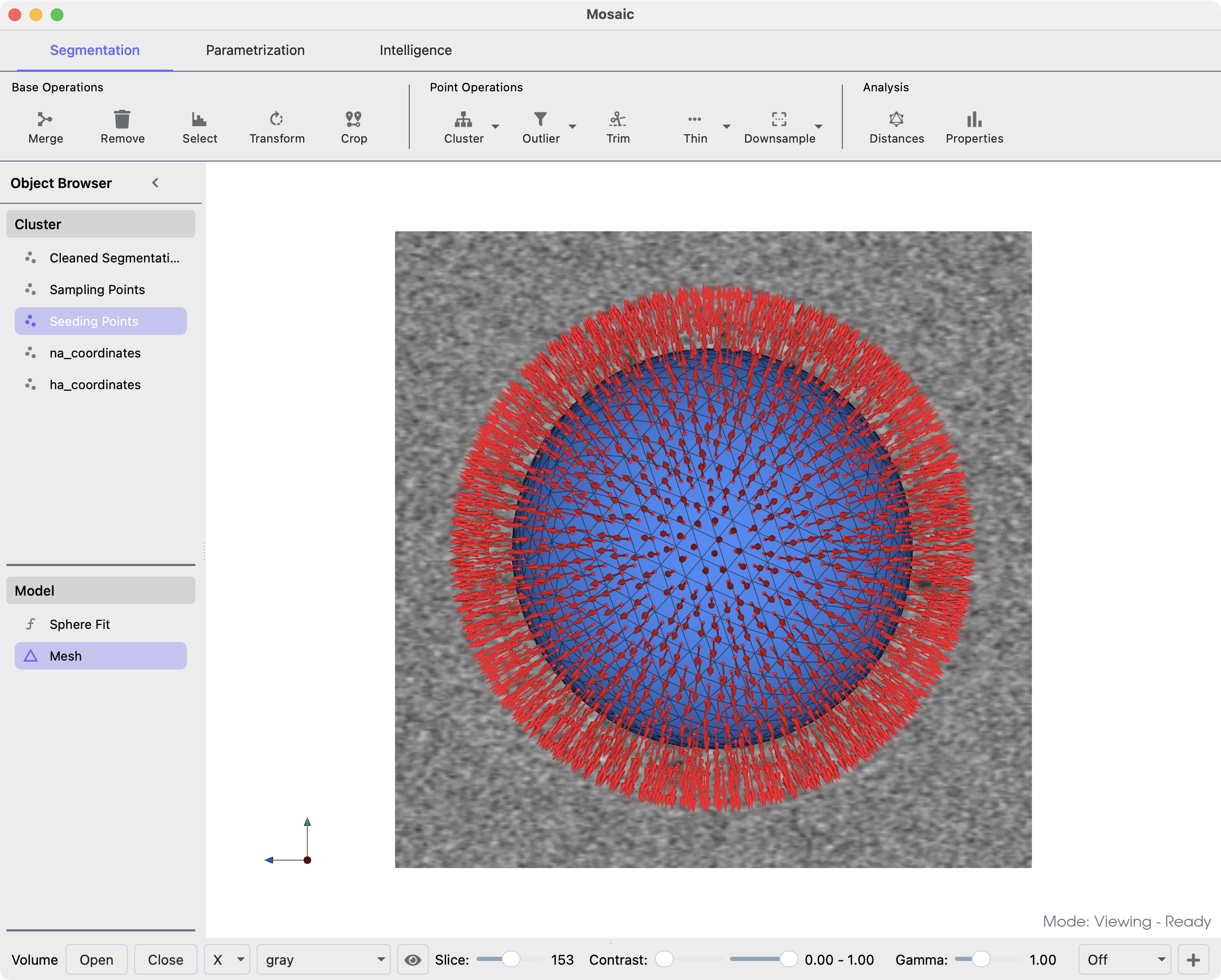Click the Gamma slider handle
This screenshot has width=1221, height=980.
point(981,959)
